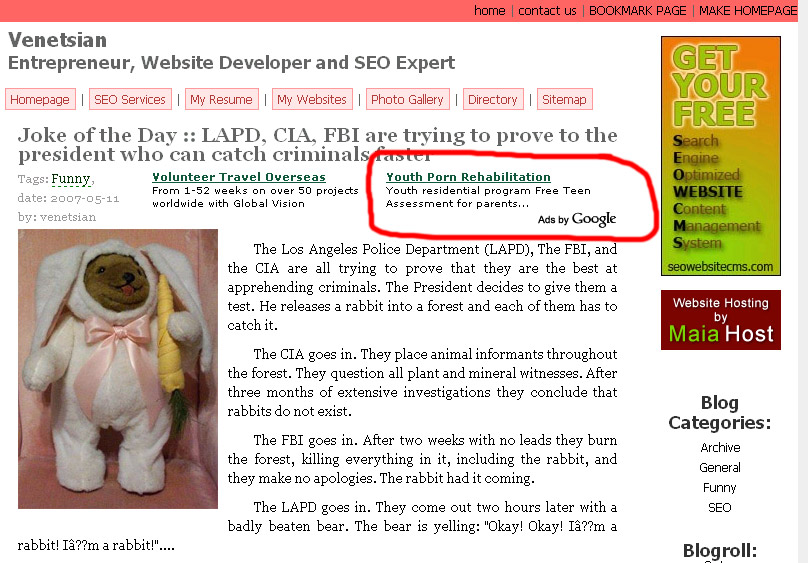This screenshot has height=563, width=808.
Task: Click the by: venetsian author text
Action: pyautogui.click(x=57, y=217)
